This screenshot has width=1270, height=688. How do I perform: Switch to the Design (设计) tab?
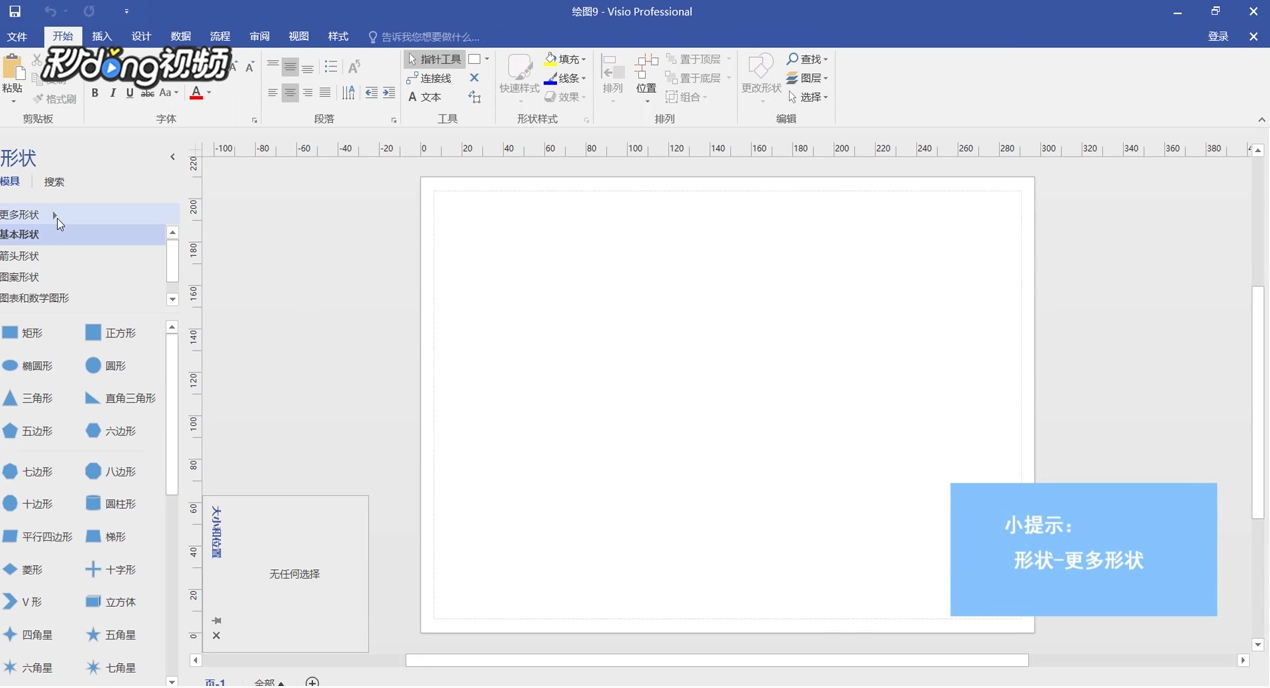[x=141, y=36]
